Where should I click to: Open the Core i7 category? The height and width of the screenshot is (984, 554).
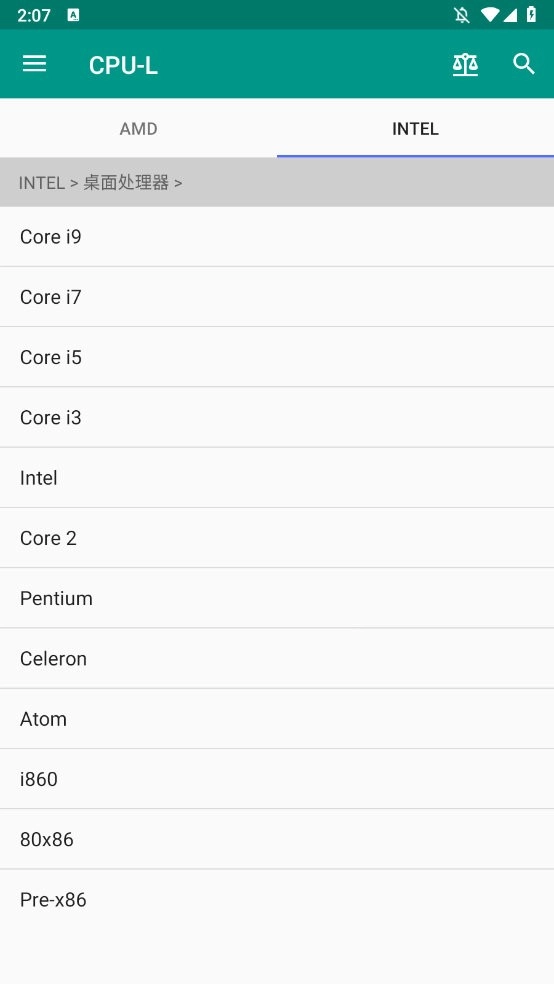(277, 297)
